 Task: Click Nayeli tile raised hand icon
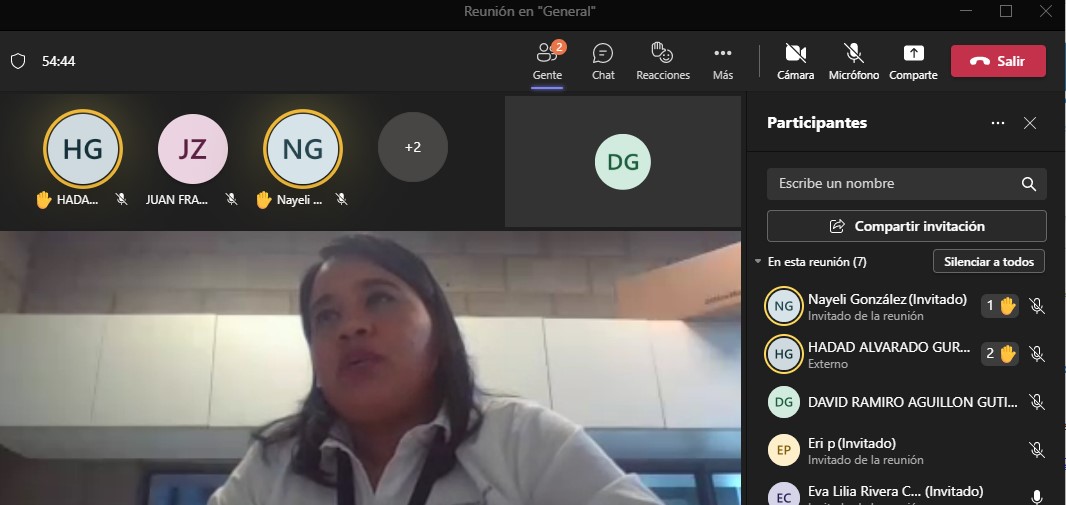264,200
